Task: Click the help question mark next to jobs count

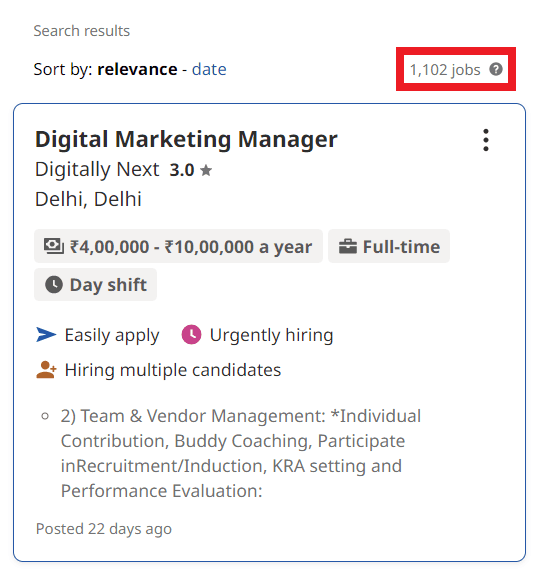Action: click(x=496, y=69)
